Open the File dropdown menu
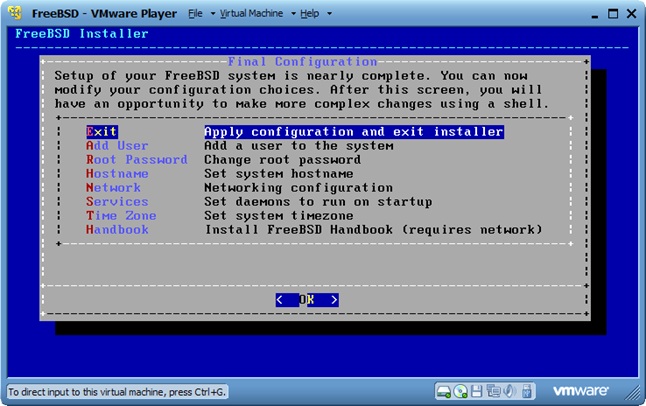This screenshot has width=646, height=406. point(198,14)
